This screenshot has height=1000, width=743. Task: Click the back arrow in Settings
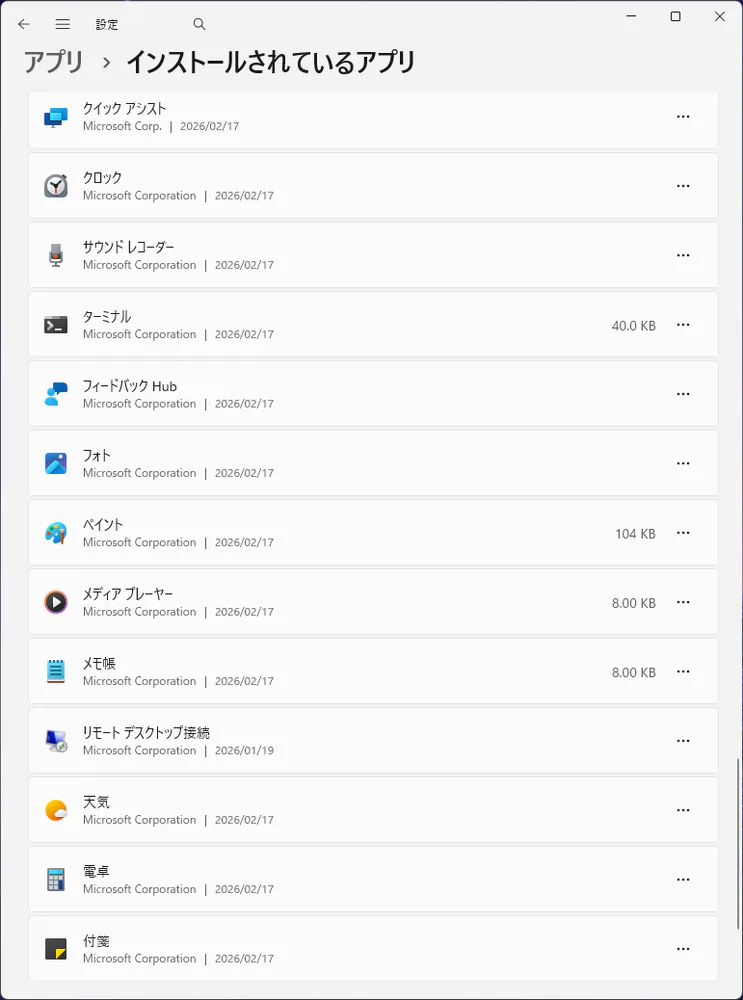24,24
